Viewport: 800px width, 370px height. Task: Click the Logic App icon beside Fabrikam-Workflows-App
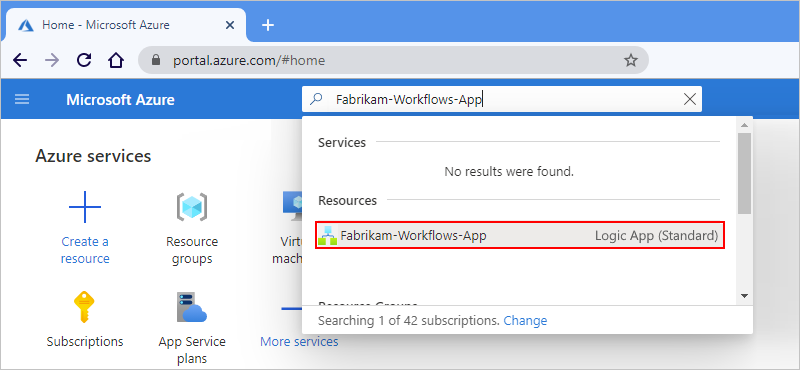pos(328,236)
